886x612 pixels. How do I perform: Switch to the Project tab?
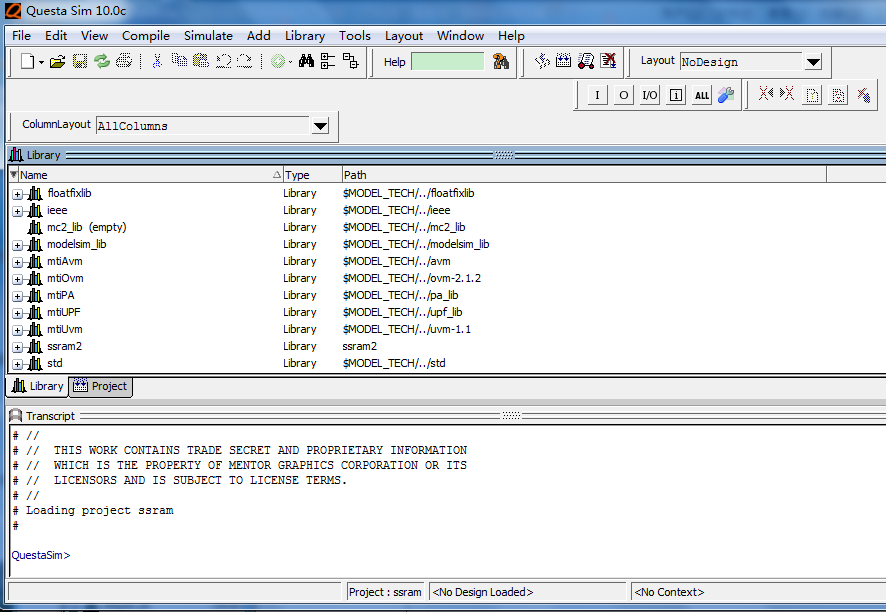point(101,386)
